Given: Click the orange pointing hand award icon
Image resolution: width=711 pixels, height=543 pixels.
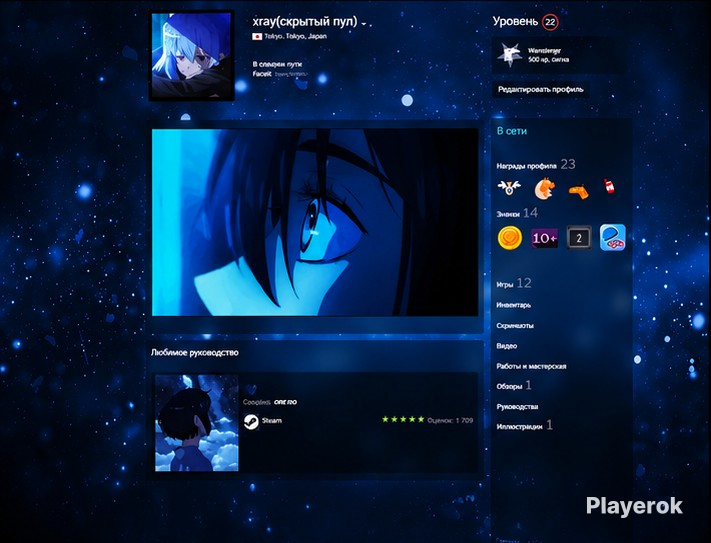Looking at the screenshot, I should [x=579, y=190].
